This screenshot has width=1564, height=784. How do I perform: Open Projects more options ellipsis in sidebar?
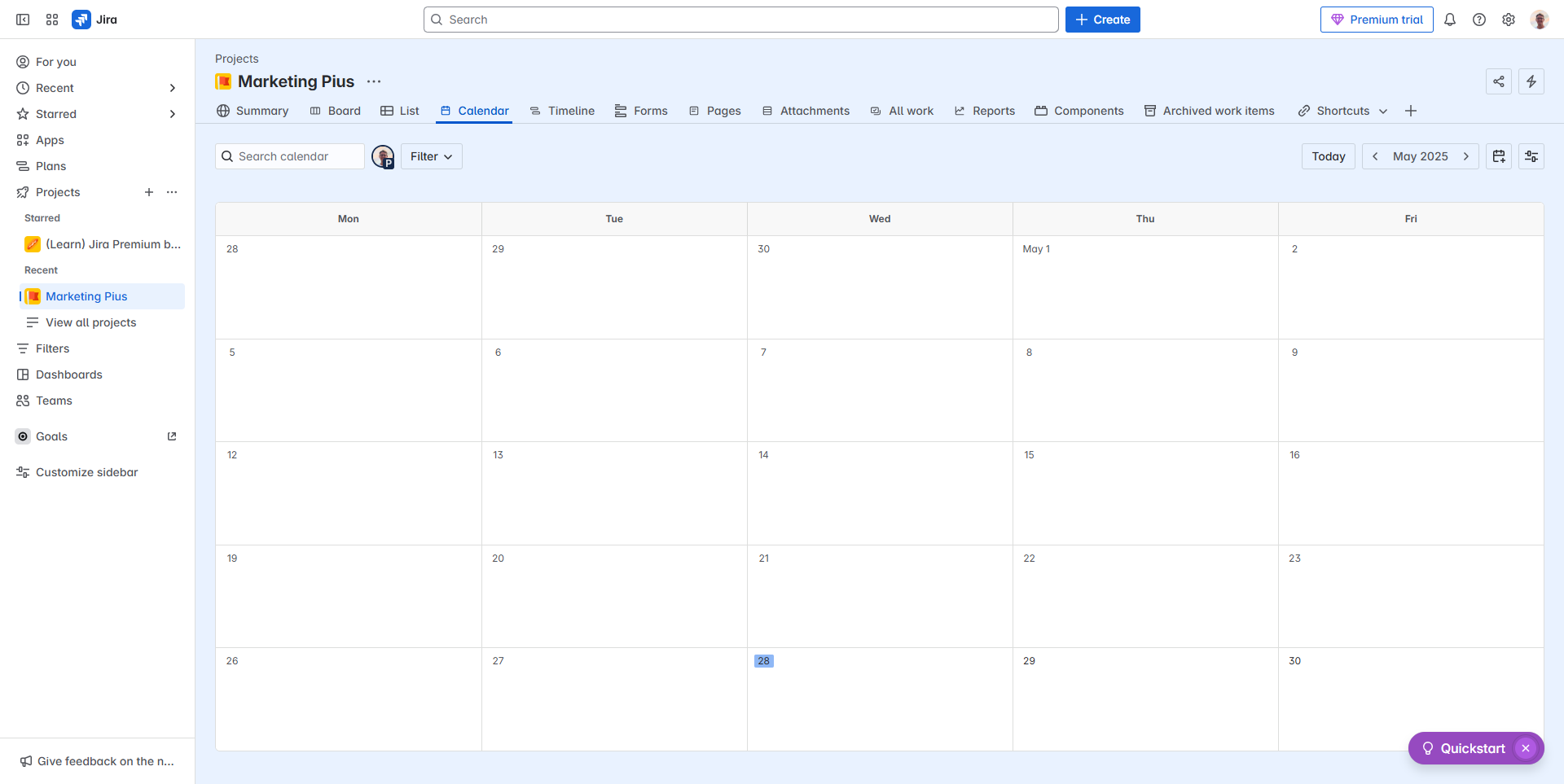pos(172,192)
